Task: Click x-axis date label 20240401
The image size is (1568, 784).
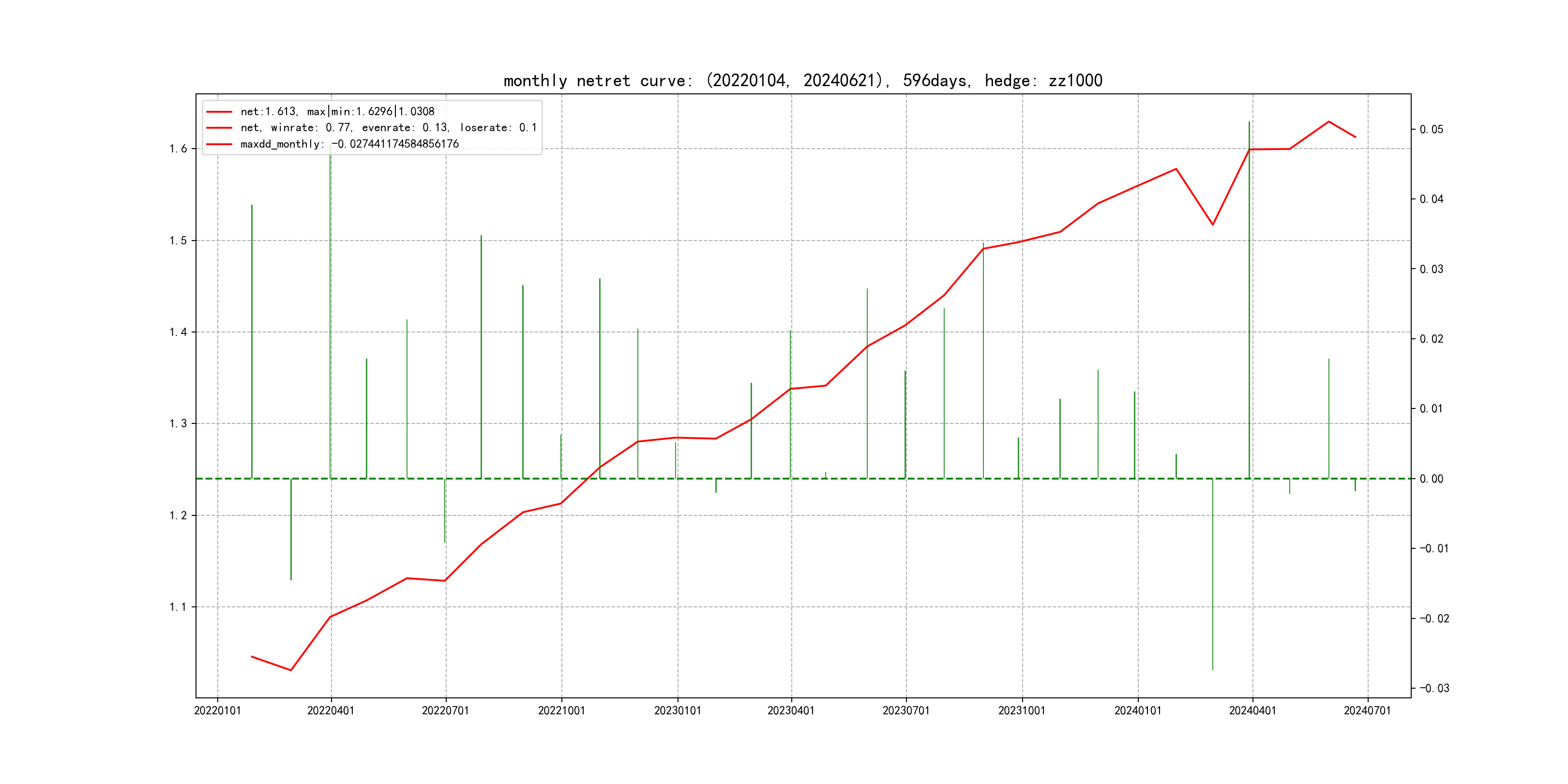Action: pyautogui.click(x=1252, y=711)
